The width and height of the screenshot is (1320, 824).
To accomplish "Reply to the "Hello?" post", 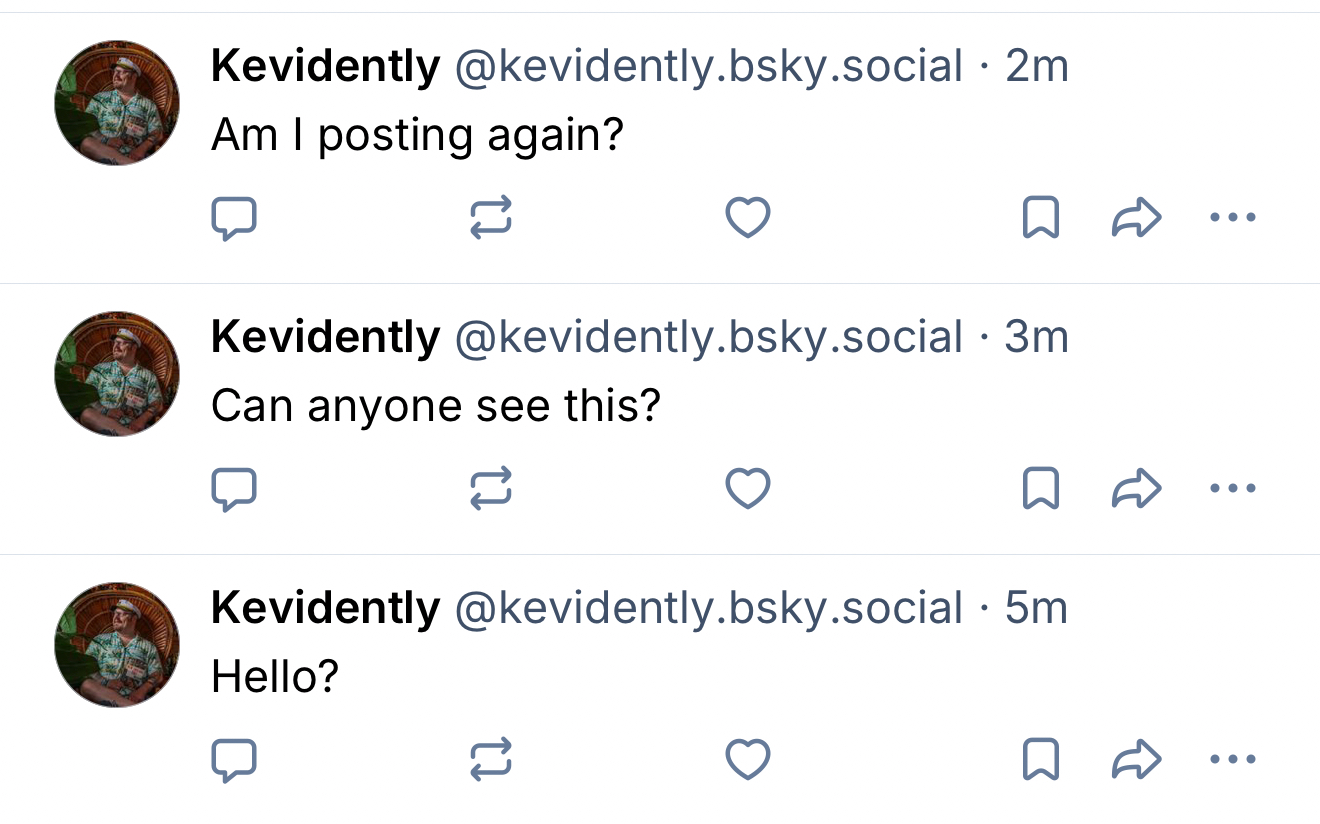I will coord(234,760).
